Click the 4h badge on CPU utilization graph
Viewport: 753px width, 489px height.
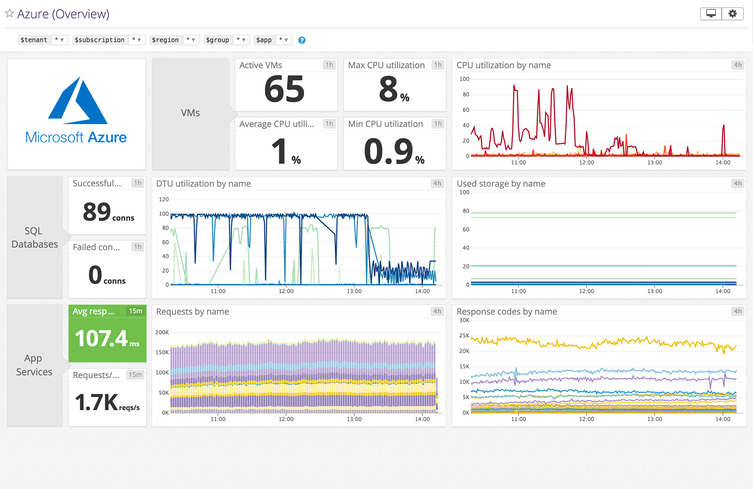737,65
